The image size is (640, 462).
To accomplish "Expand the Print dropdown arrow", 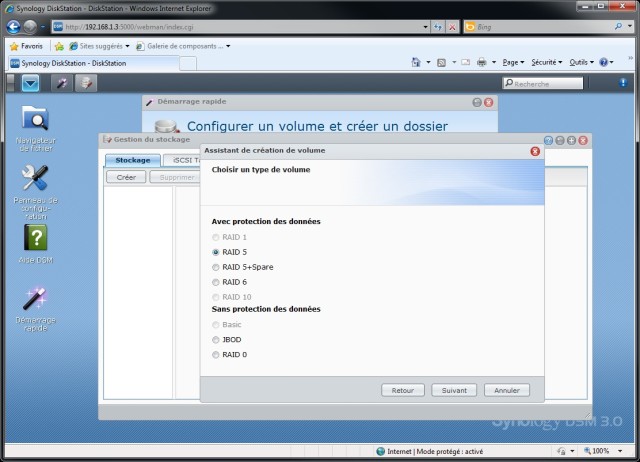I will (494, 62).
